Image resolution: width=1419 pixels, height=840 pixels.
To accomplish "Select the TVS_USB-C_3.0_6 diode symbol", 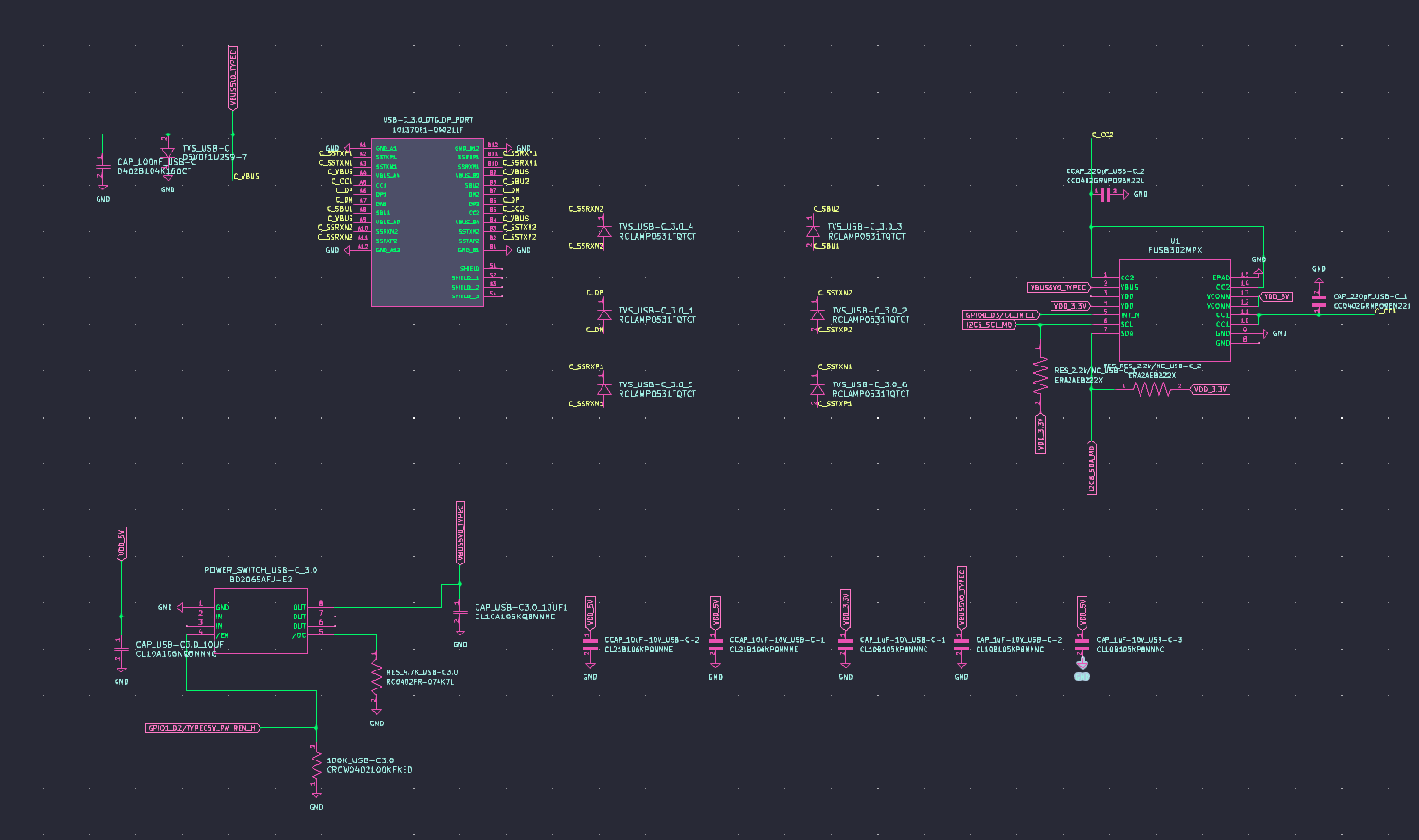I will [x=817, y=387].
